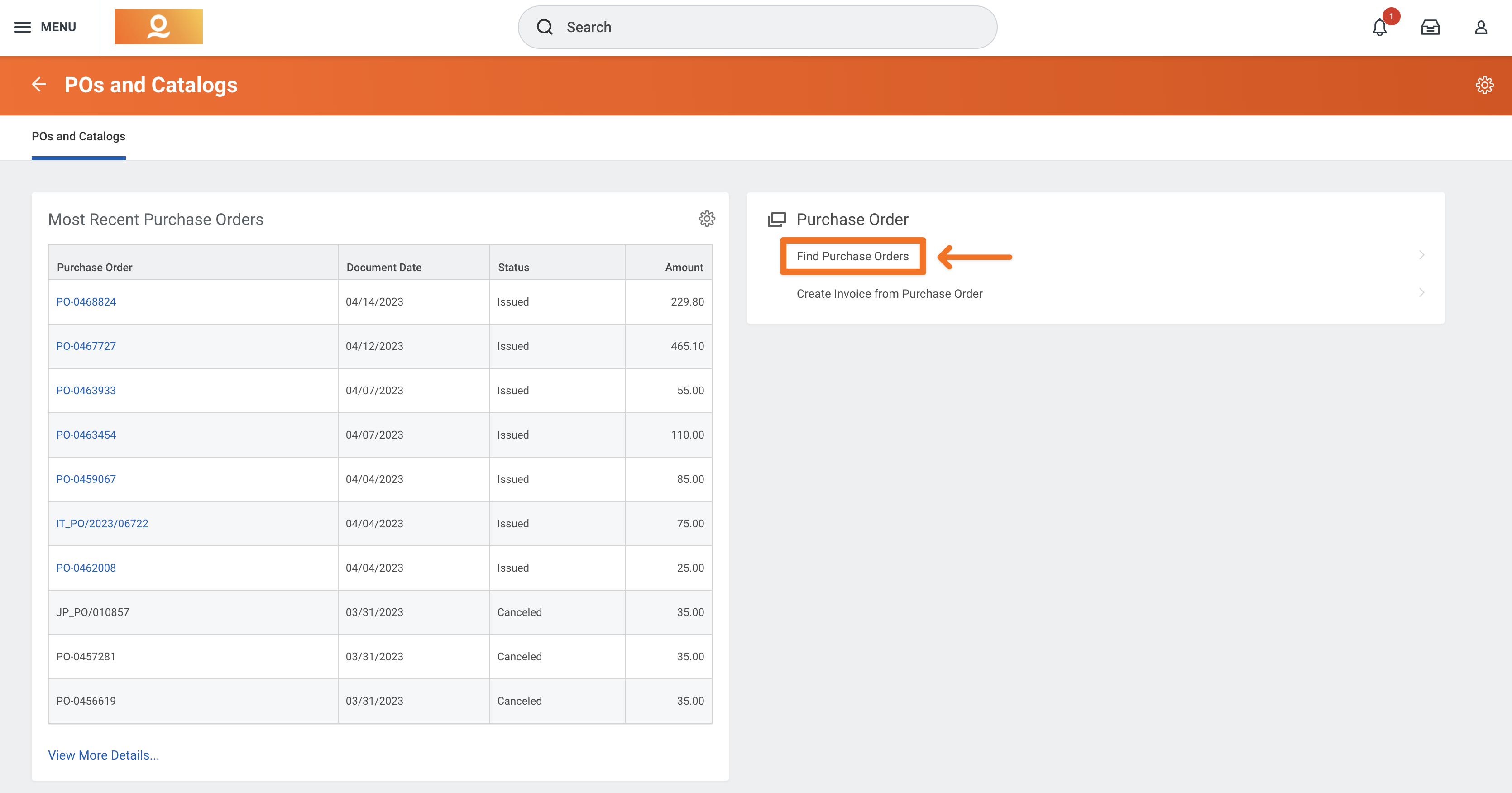
Task: Open purchase order PO-0468824
Action: [x=86, y=302]
